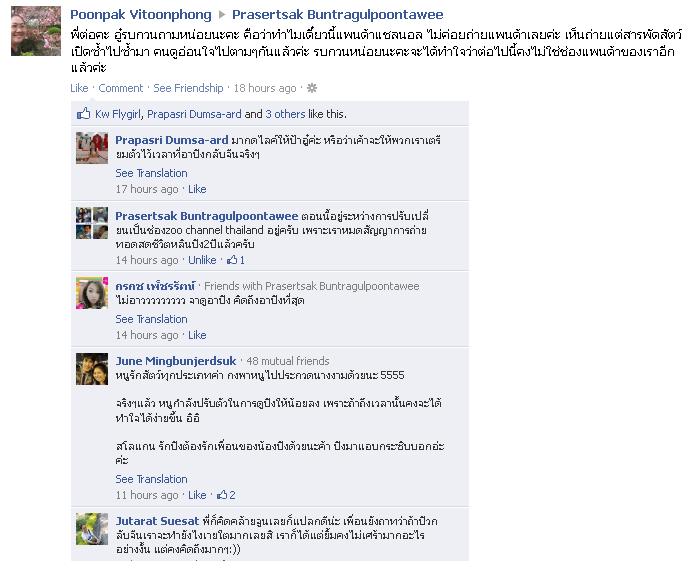The image size is (694, 574).
Task: Open Prasertsak Buntragulpoontawee name in post header
Action: tap(338, 15)
